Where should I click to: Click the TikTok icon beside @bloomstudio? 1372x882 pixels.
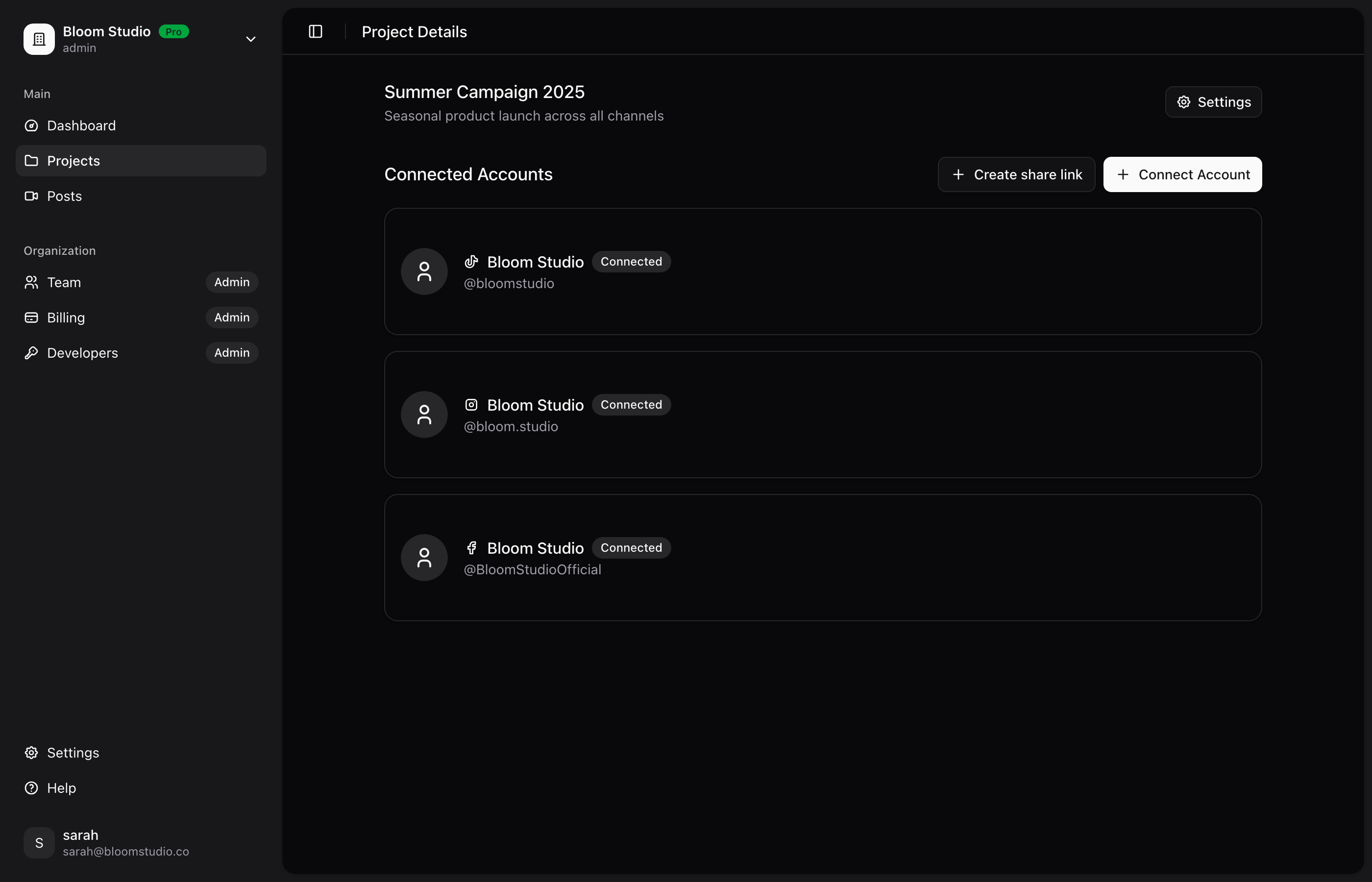[472, 262]
